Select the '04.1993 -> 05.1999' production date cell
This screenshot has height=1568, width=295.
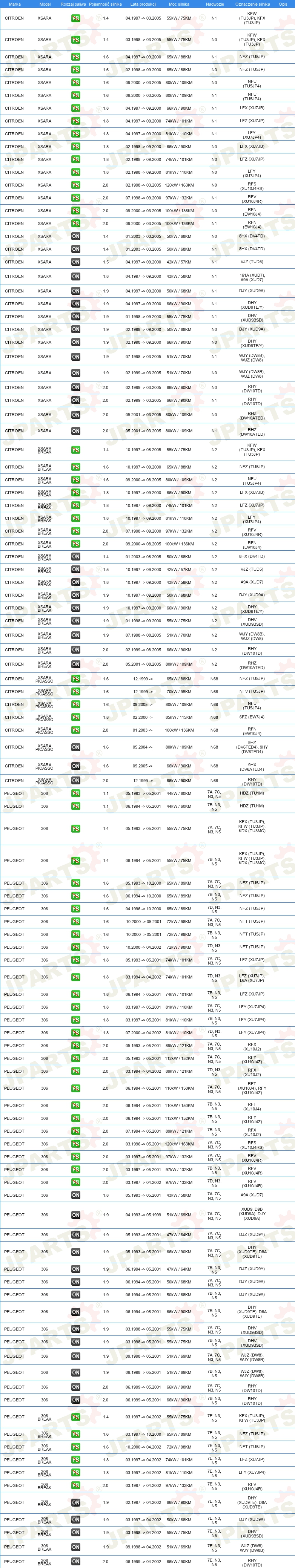[143, 1215]
